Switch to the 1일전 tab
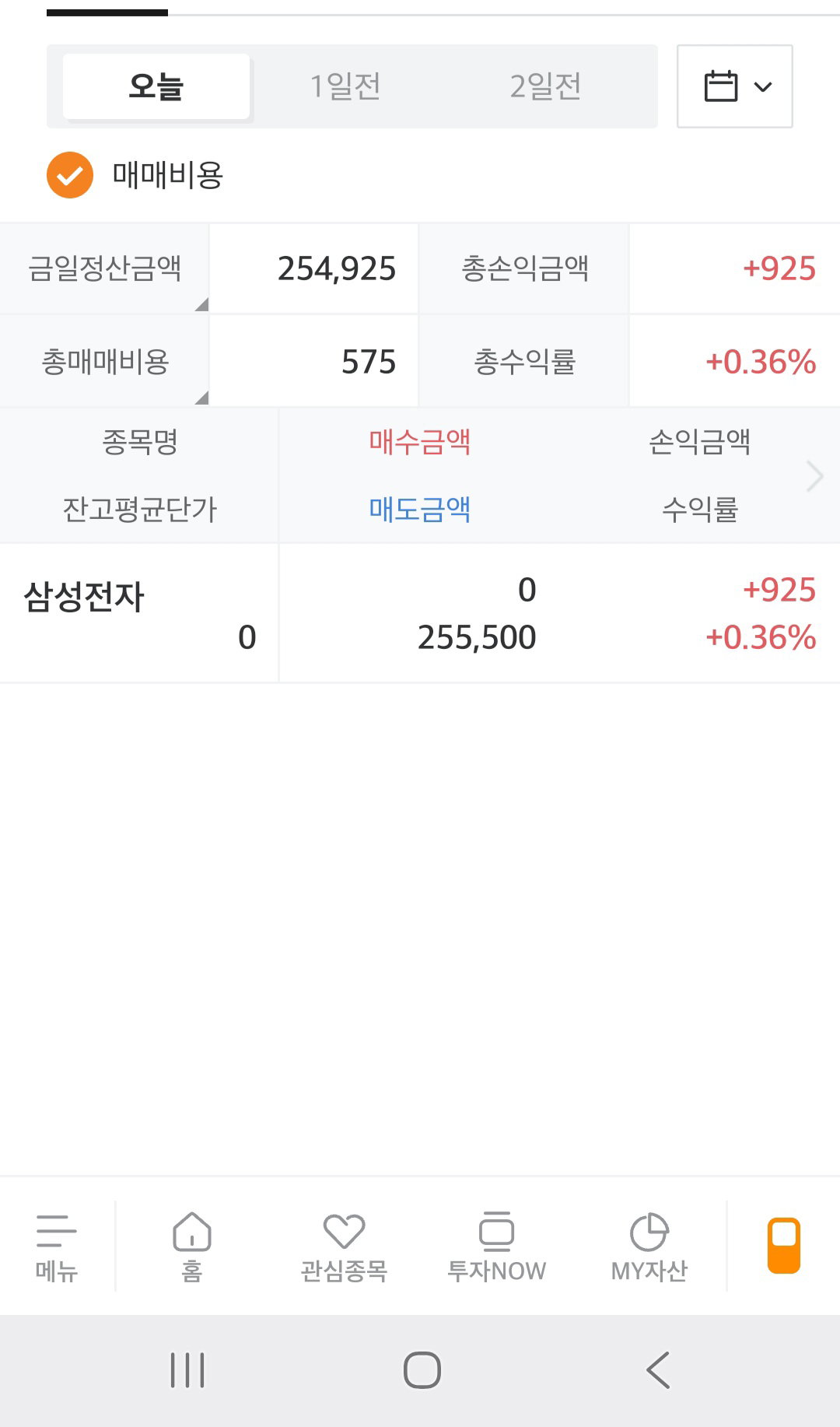Image resolution: width=840 pixels, height=1427 pixels. tap(345, 86)
